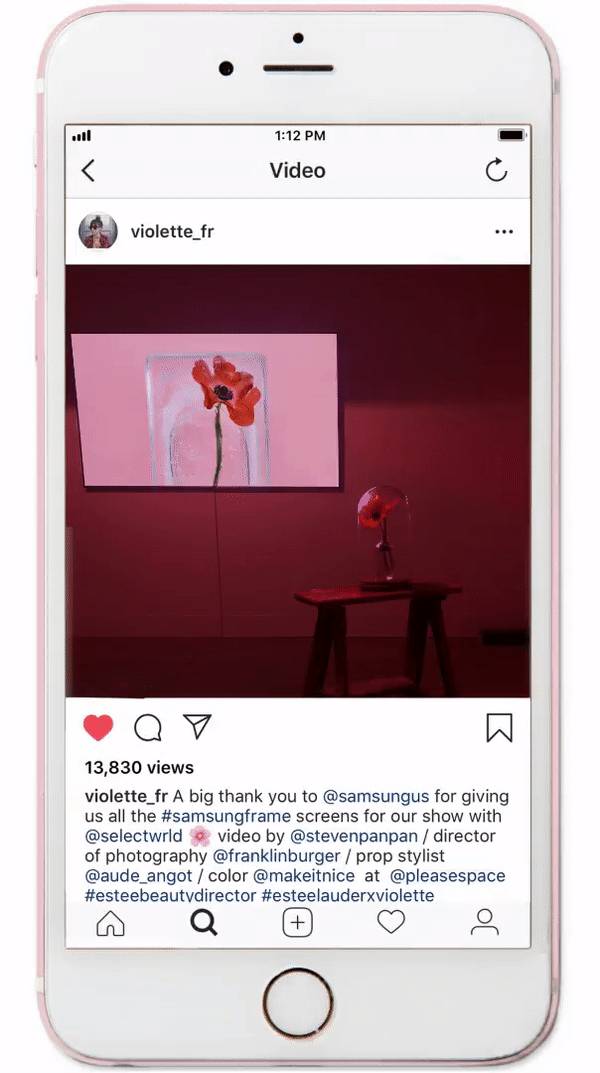Tap the video to pause playback
The image size is (600, 1073).
tap(298, 481)
